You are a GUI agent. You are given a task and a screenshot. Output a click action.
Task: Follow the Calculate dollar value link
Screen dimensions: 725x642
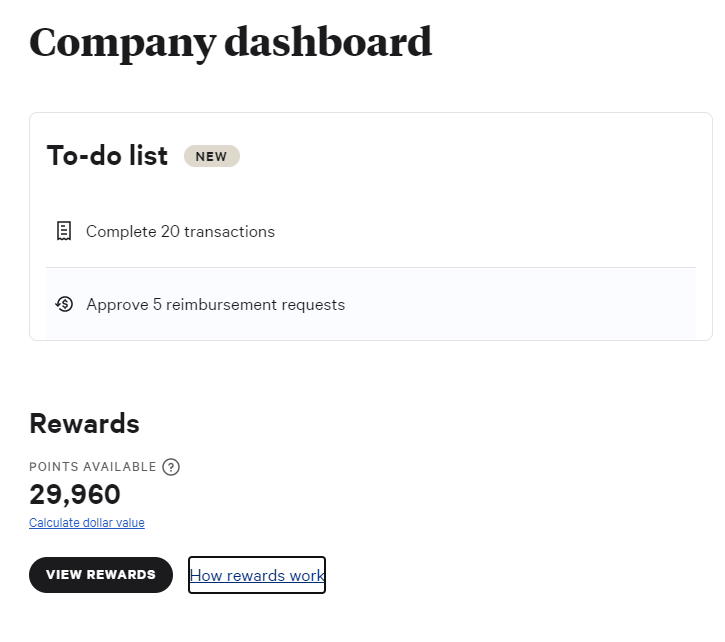[87, 523]
